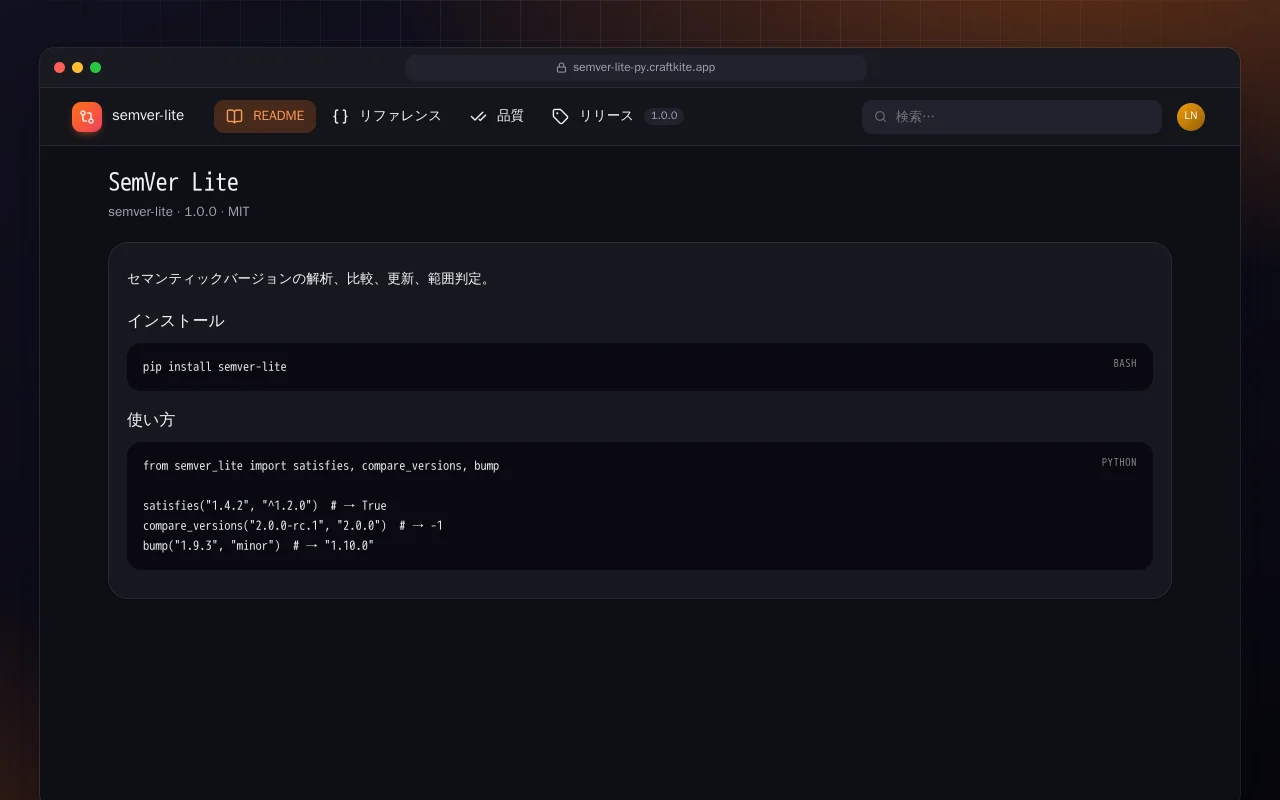The height and width of the screenshot is (800, 1280).
Task: Click the 1.0.0 version badge
Action: pyautogui.click(x=664, y=116)
